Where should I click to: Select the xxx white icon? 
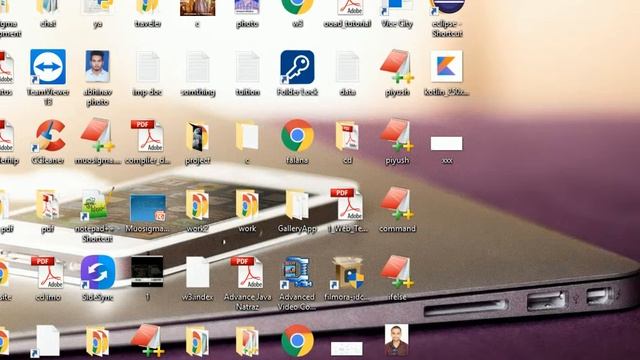pos(447,143)
